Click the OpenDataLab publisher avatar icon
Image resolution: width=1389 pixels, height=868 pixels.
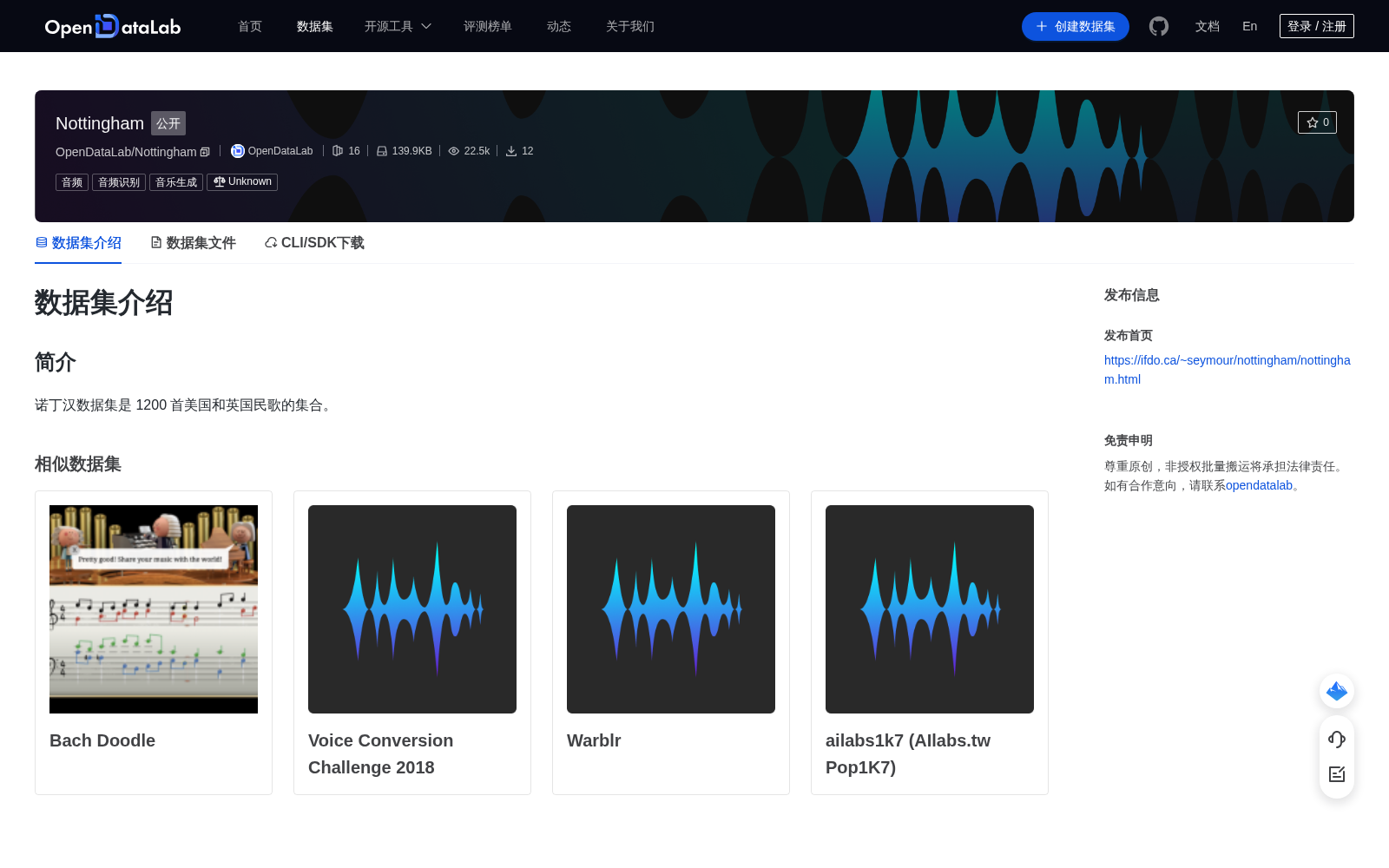tap(238, 151)
